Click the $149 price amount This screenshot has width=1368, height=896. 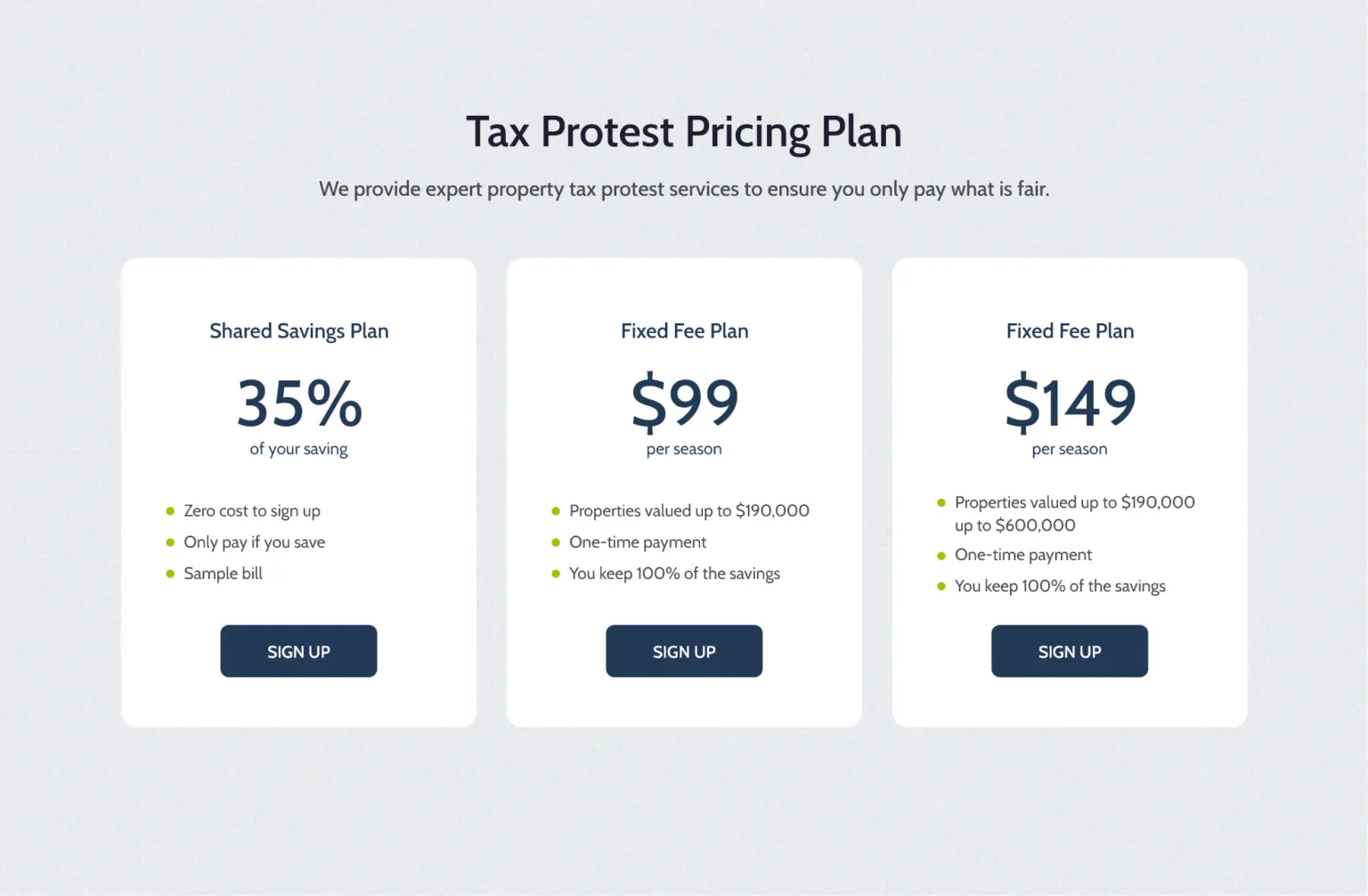click(1070, 403)
